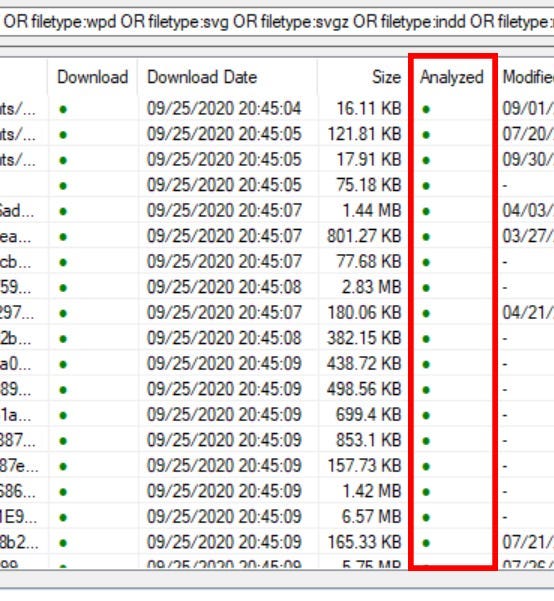Click the Analyzed green dot in the 853.1 KB row
This screenshot has width=554, height=601.
coord(426,441)
